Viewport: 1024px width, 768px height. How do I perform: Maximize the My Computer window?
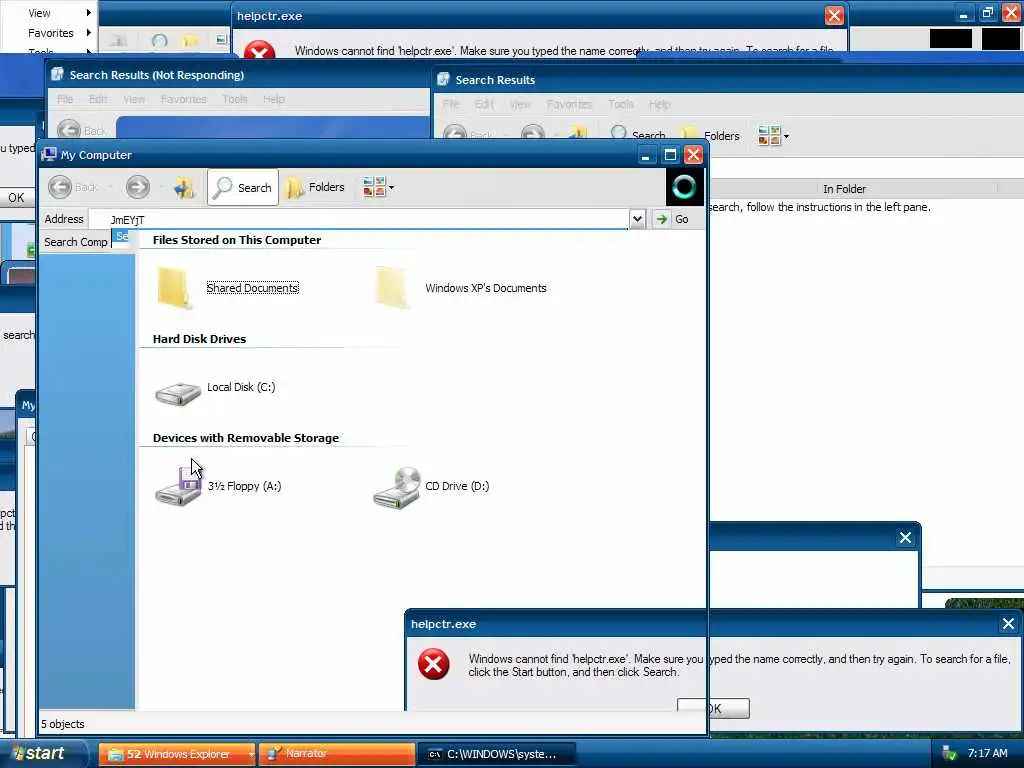tap(670, 155)
